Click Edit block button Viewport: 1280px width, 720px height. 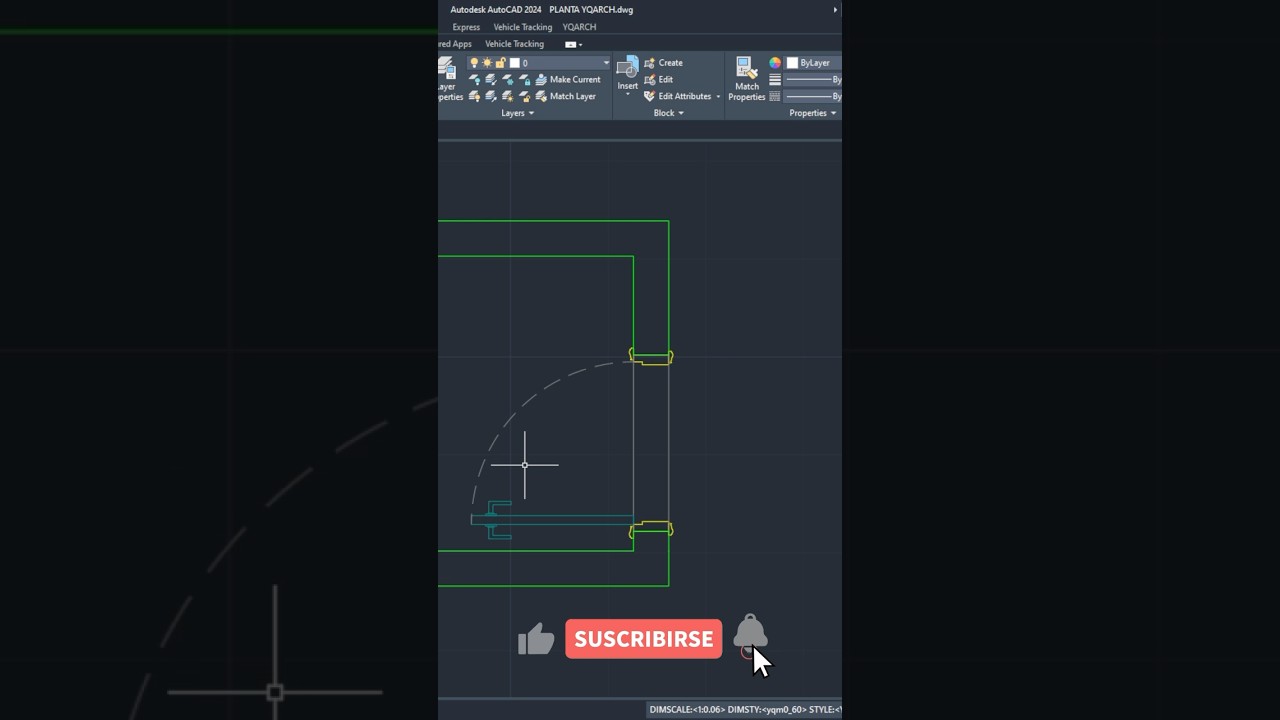tap(658, 80)
